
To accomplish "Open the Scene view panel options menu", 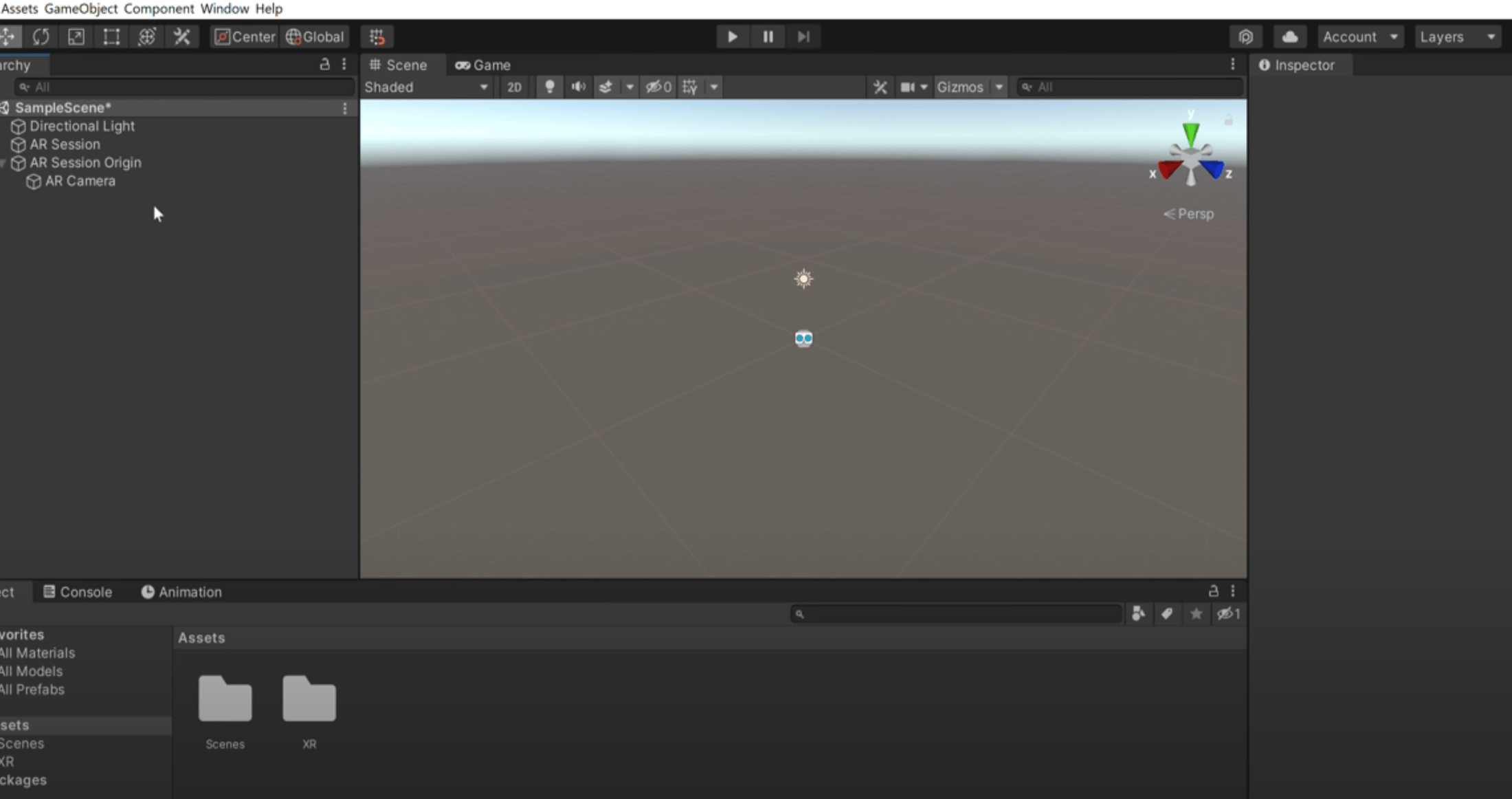I will tap(1233, 65).
